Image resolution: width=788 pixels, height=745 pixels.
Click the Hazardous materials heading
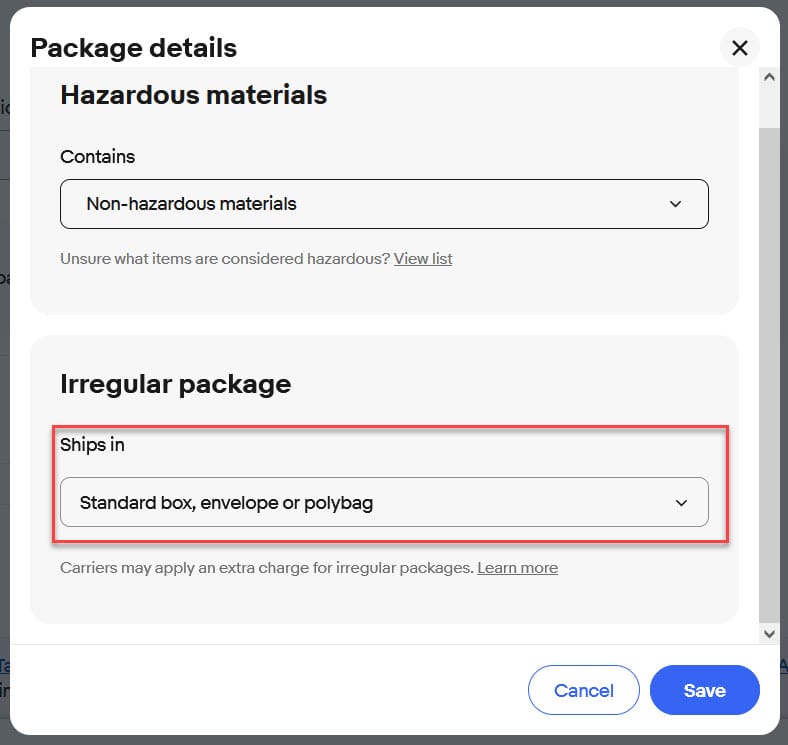[x=194, y=95]
